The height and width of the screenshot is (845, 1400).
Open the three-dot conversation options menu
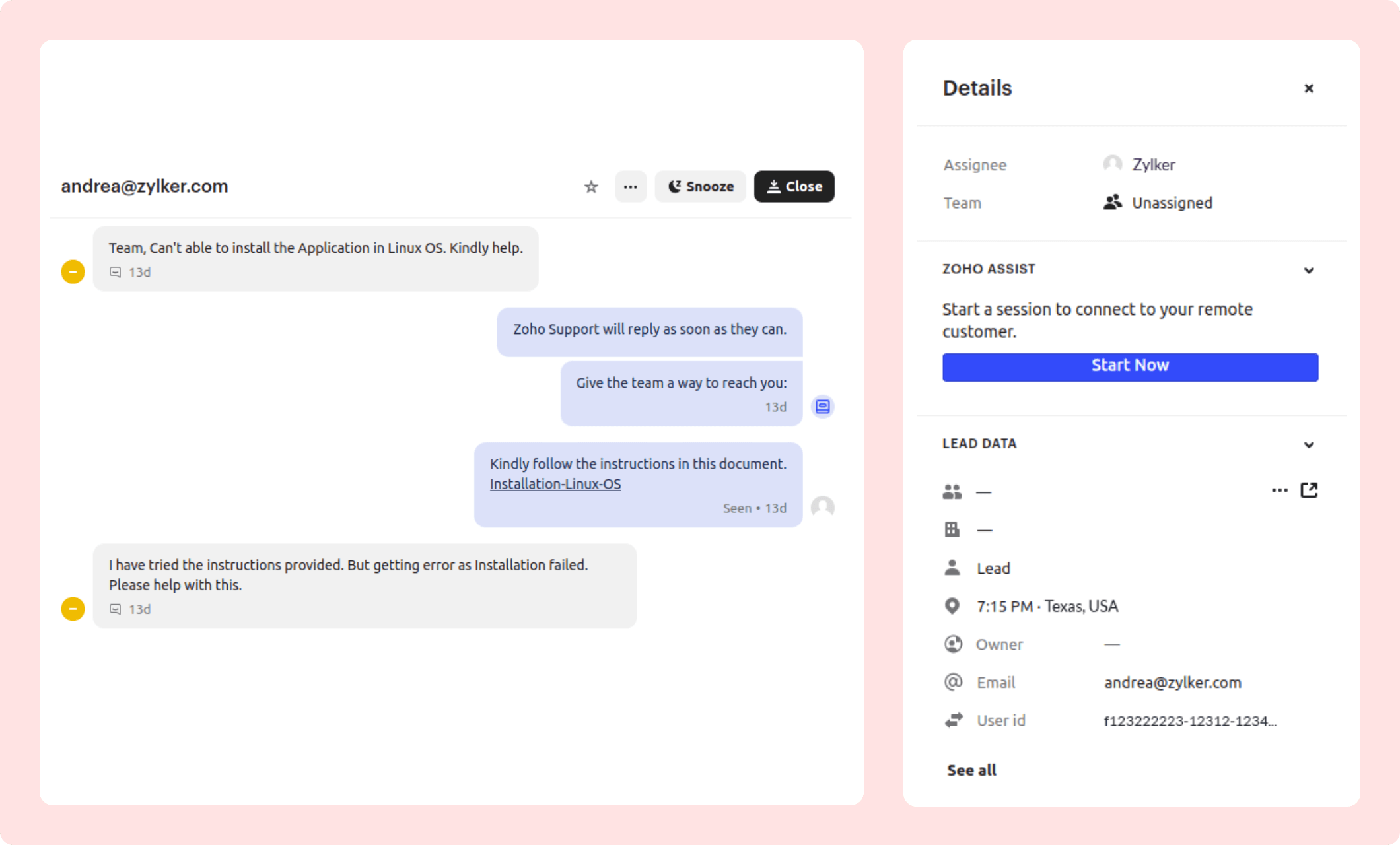click(x=631, y=187)
